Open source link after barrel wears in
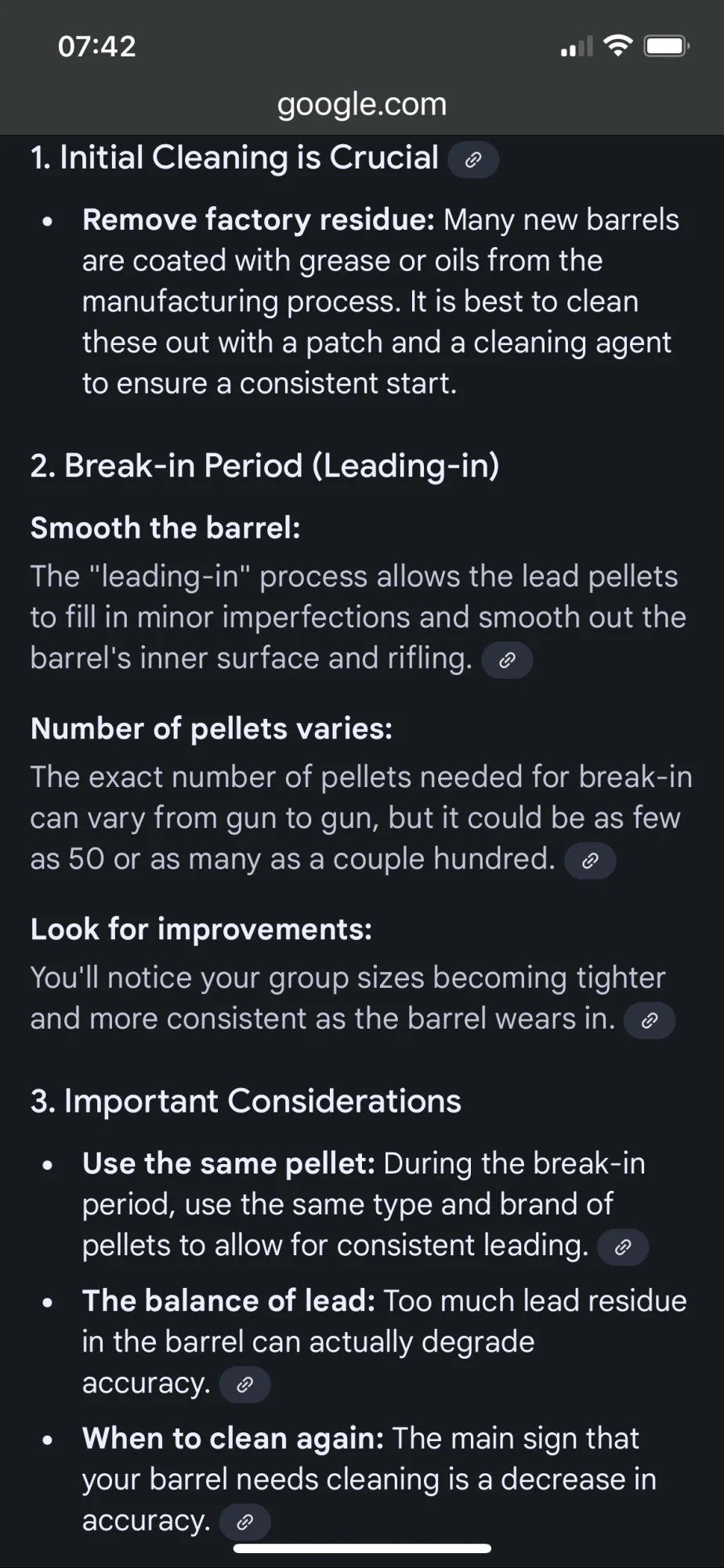 (x=649, y=1021)
